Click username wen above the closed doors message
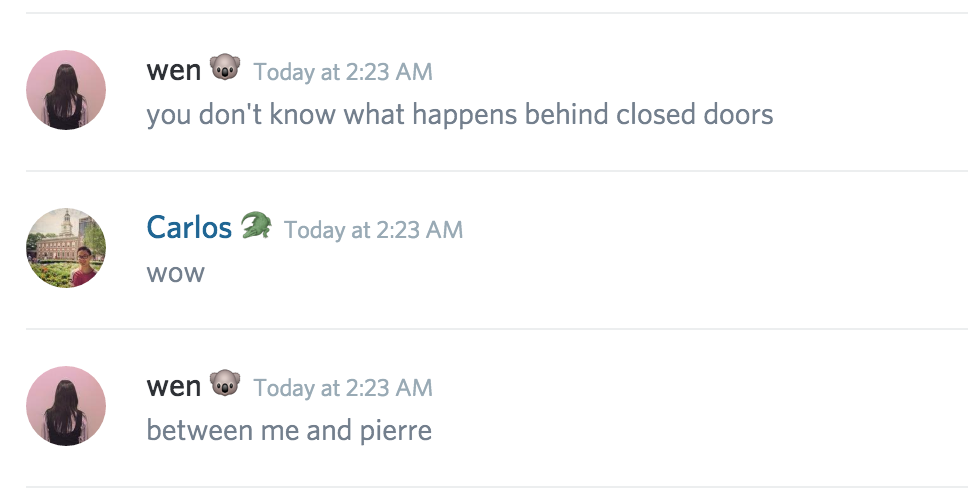 [x=174, y=70]
